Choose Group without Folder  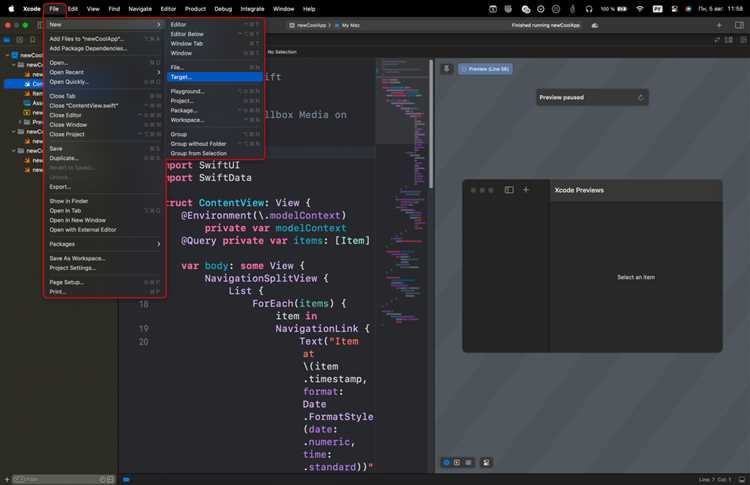pyautogui.click(x=215, y=144)
